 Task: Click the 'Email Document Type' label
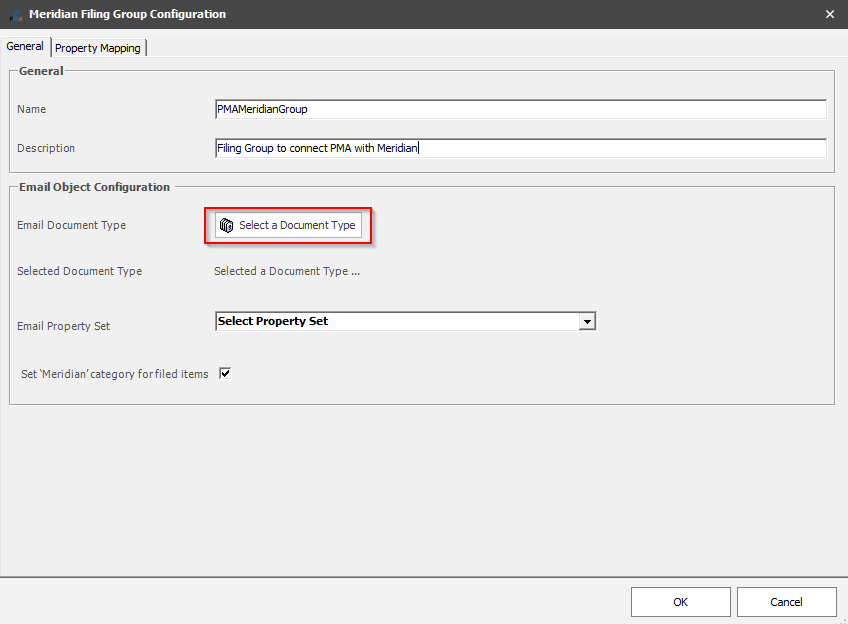pyautogui.click(x=71, y=225)
